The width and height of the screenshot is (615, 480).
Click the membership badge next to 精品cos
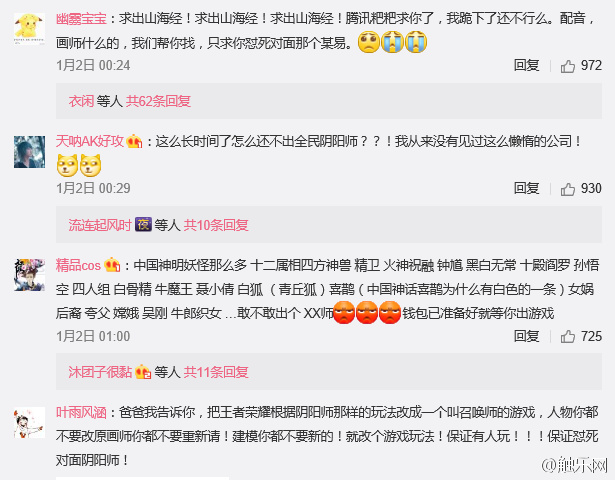click(112, 265)
